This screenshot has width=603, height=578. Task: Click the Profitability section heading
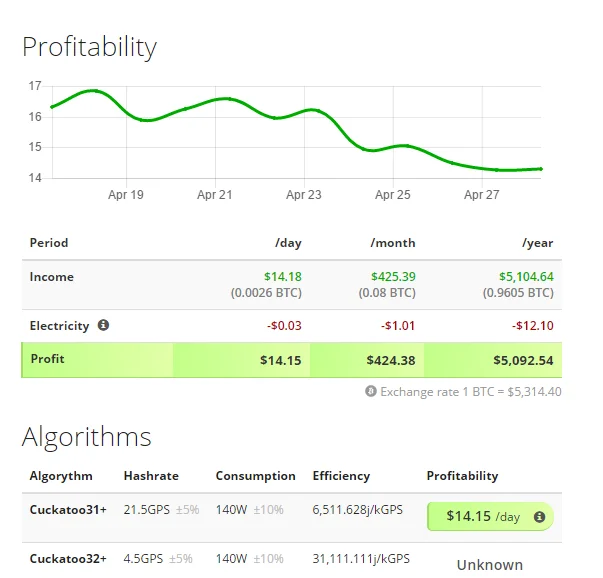[90, 47]
